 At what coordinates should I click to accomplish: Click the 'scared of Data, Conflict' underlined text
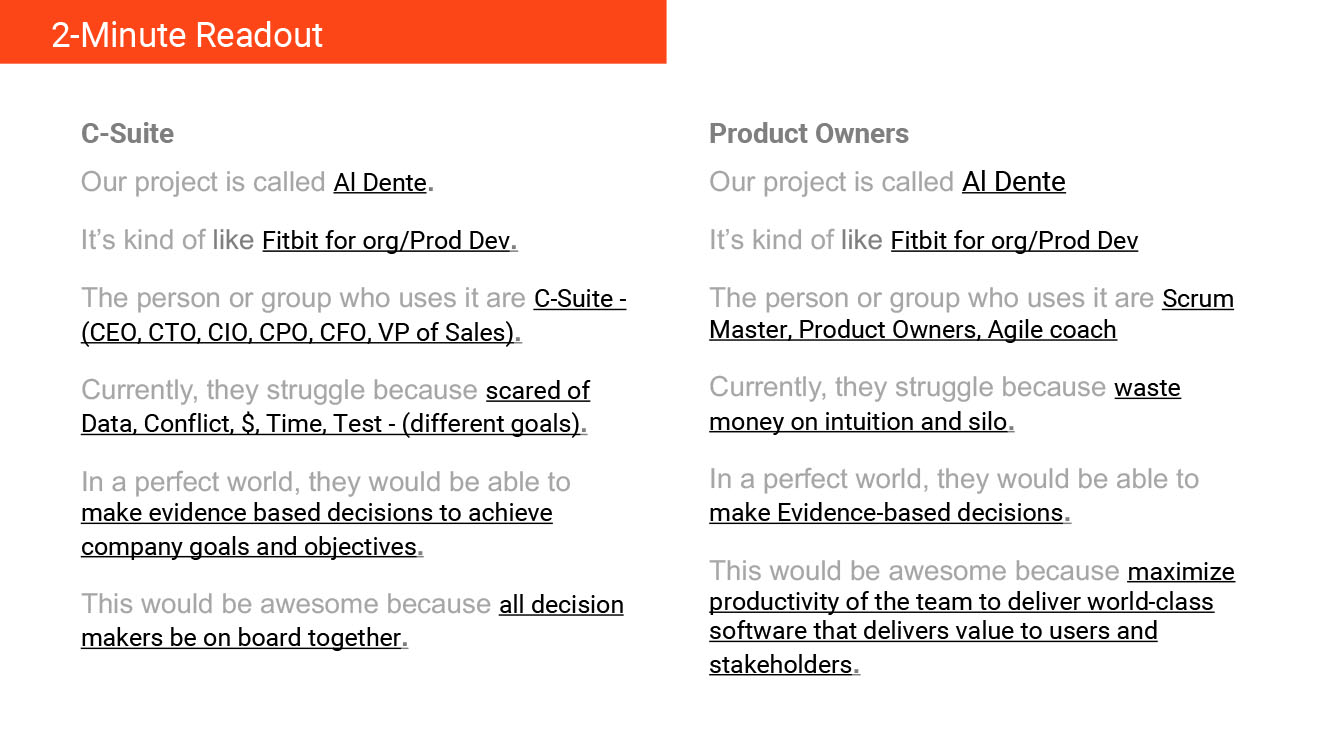coord(336,407)
